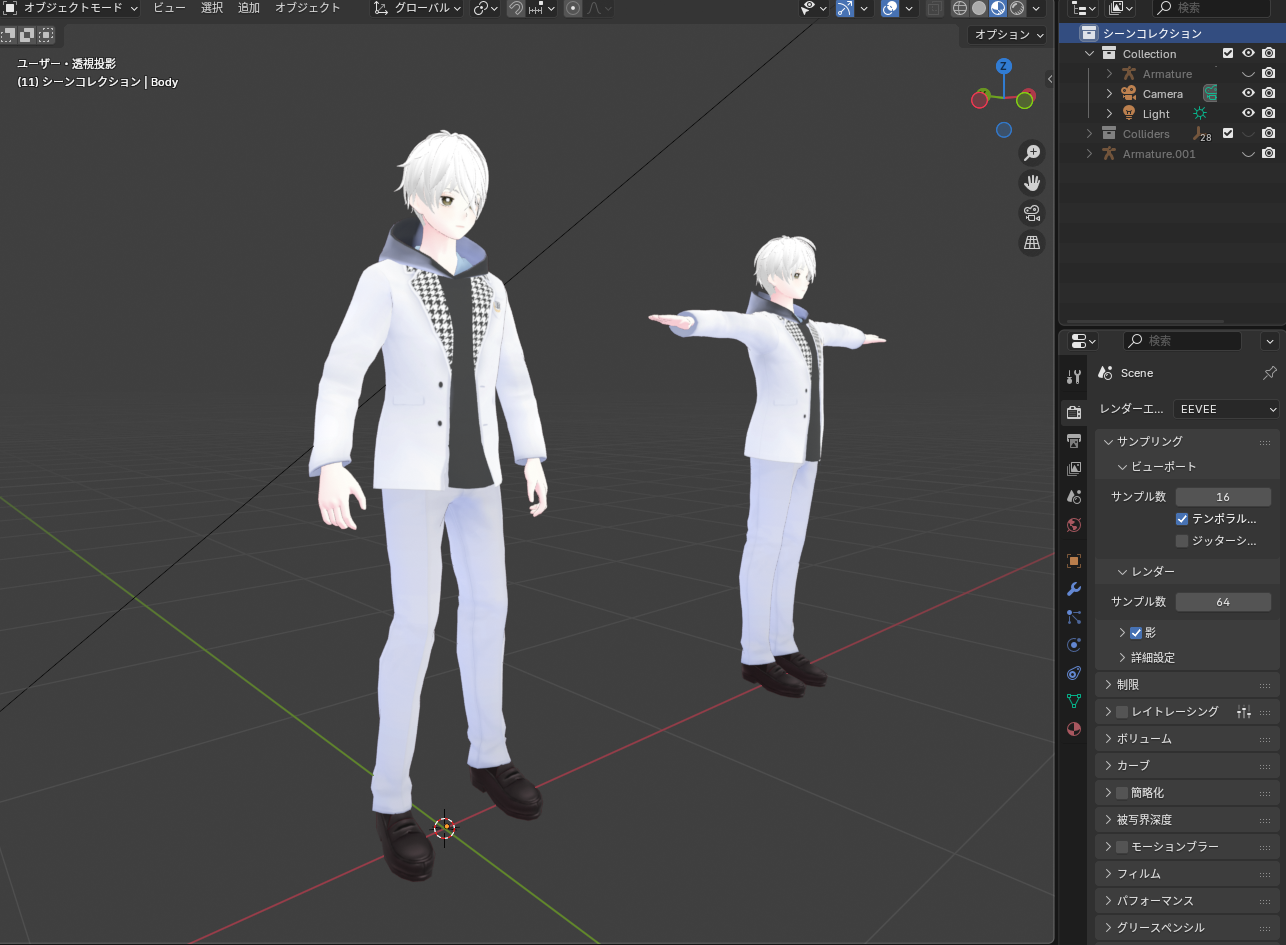Hide the Camera in viewport via eye icon
The image size is (1286, 945).
click(1248, 94)
